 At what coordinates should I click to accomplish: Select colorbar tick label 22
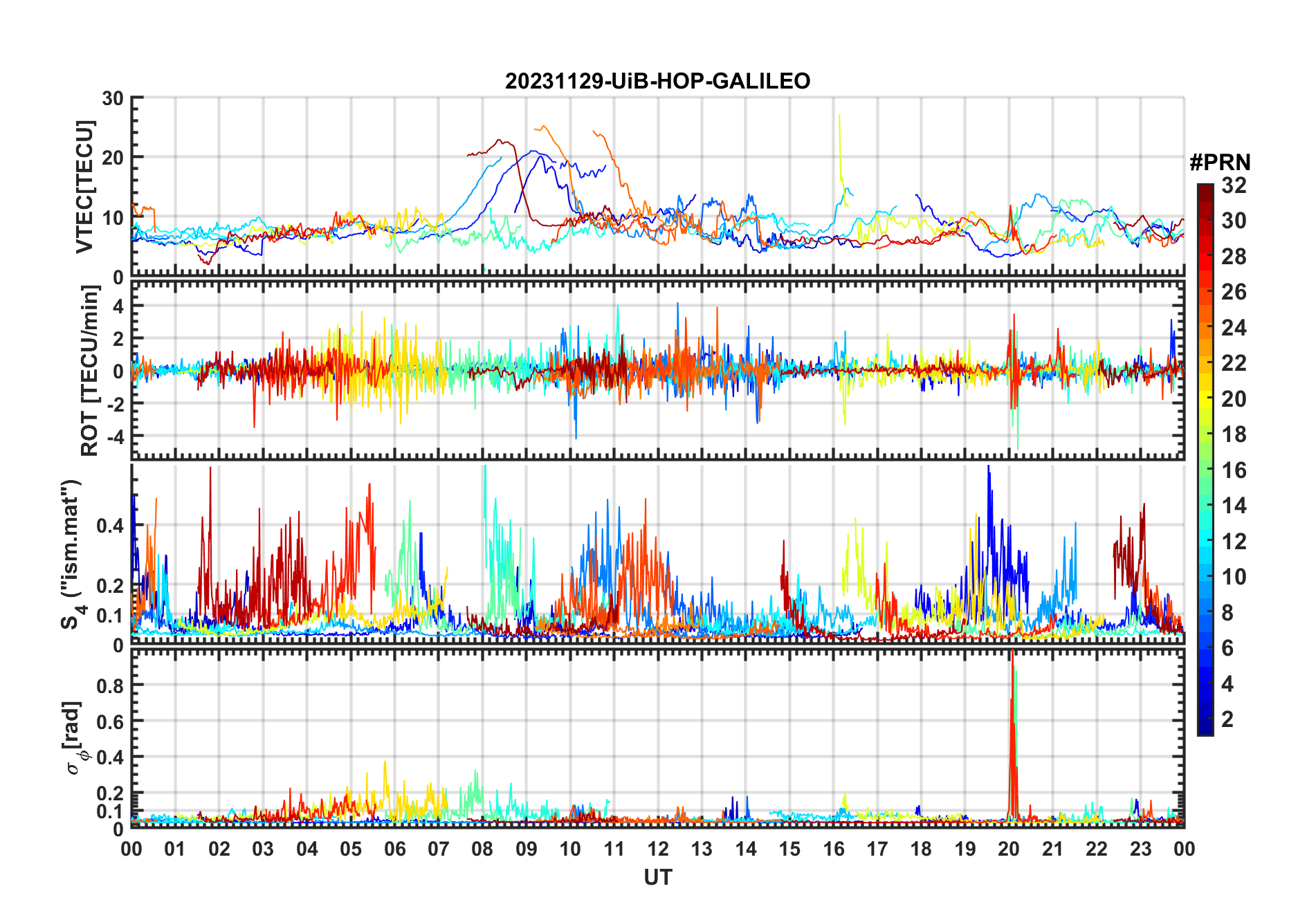click(x=1234, y=363)
